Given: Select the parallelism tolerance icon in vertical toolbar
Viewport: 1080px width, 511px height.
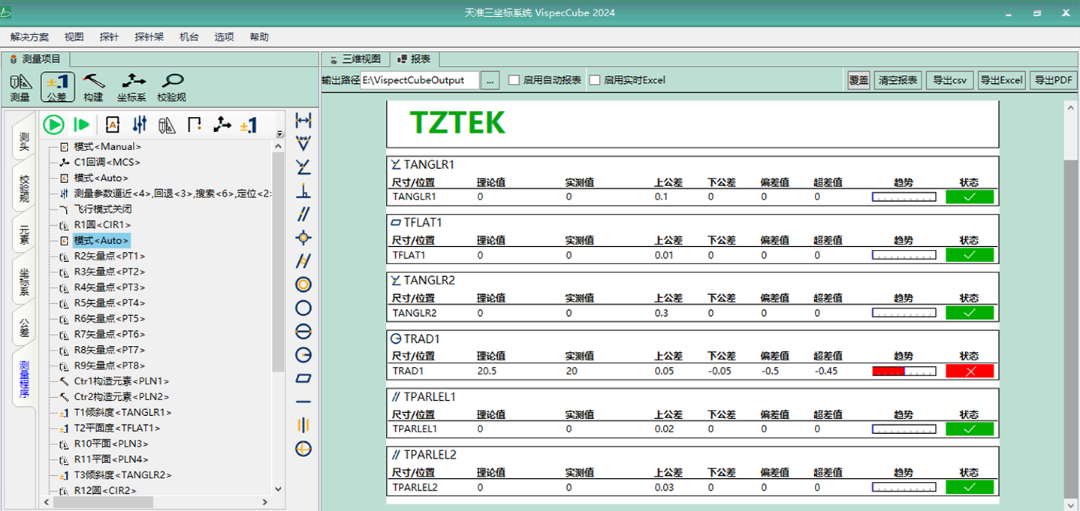Looking at the screenshot, I should tap(304, 213).
